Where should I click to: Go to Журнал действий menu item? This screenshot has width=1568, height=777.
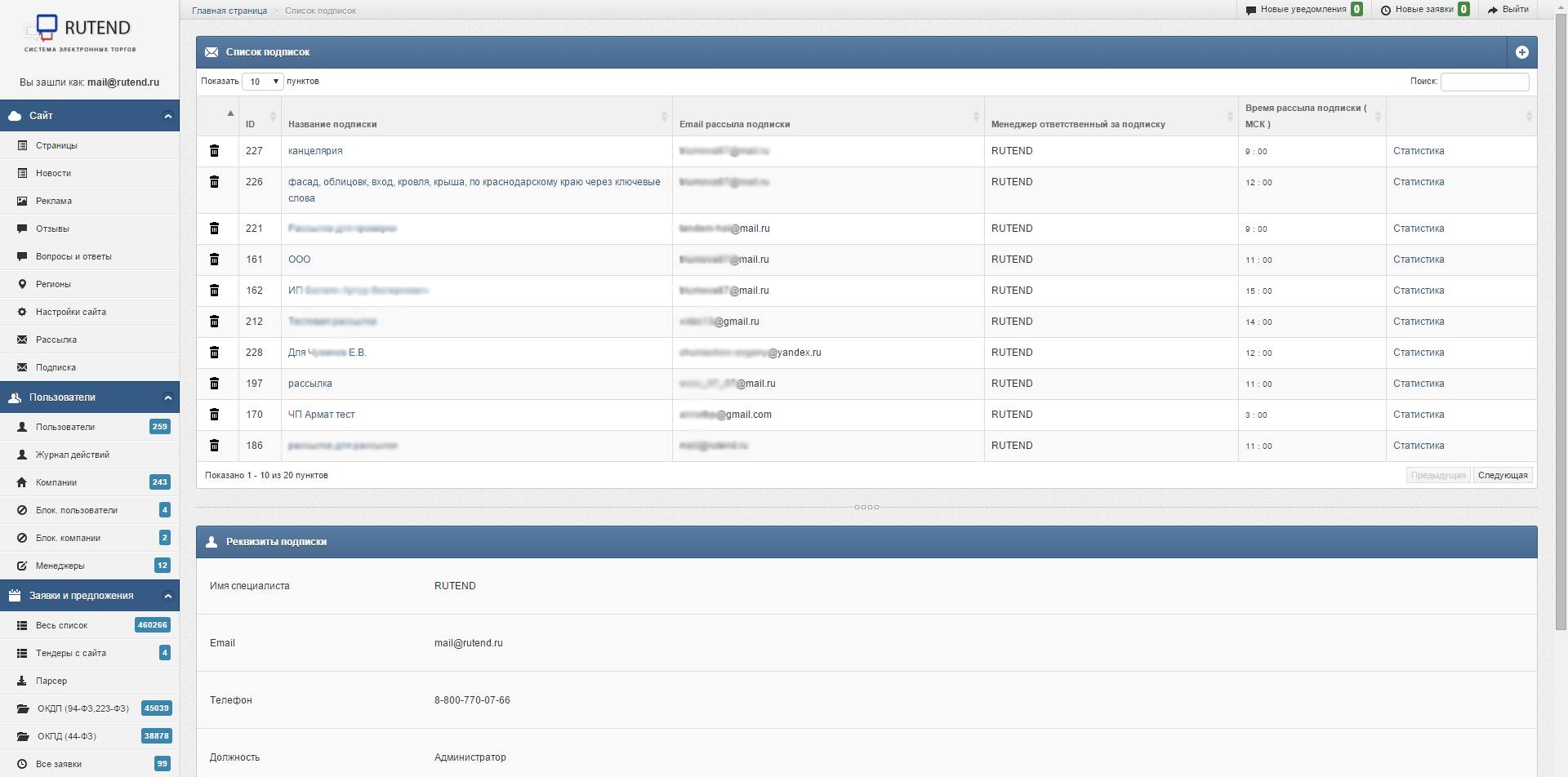coord(72,455)
